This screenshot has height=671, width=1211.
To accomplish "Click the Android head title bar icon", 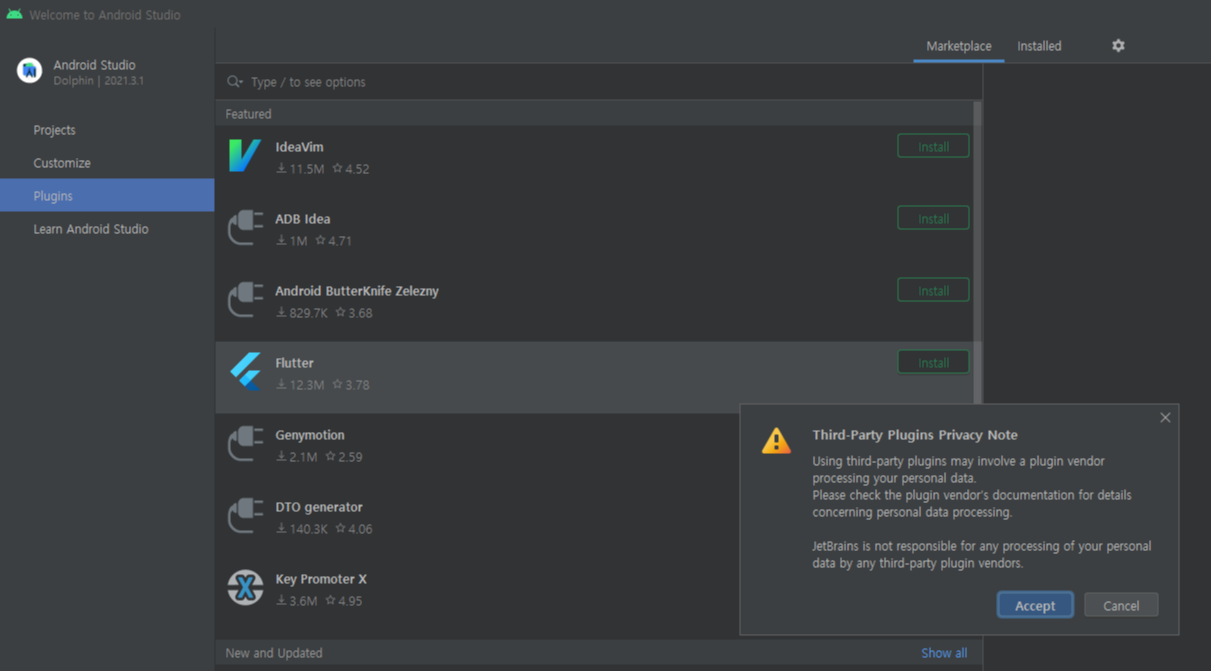I will (14, 14).
